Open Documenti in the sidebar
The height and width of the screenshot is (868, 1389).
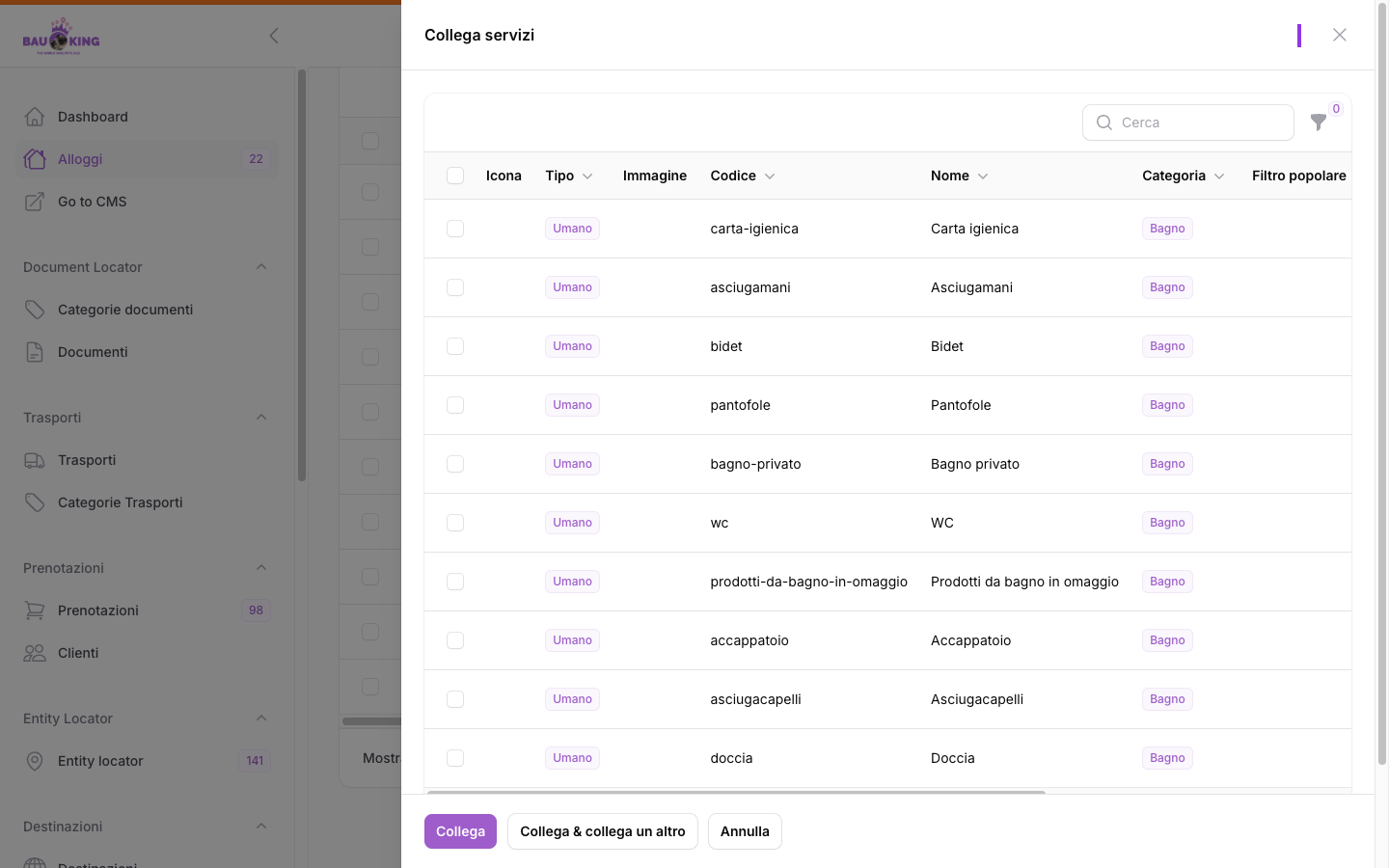[x=147, y=352]
